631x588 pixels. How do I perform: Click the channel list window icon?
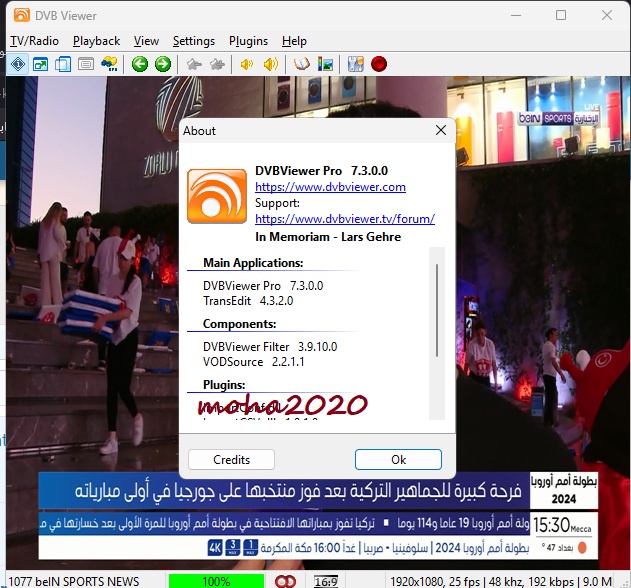(63, 64)
